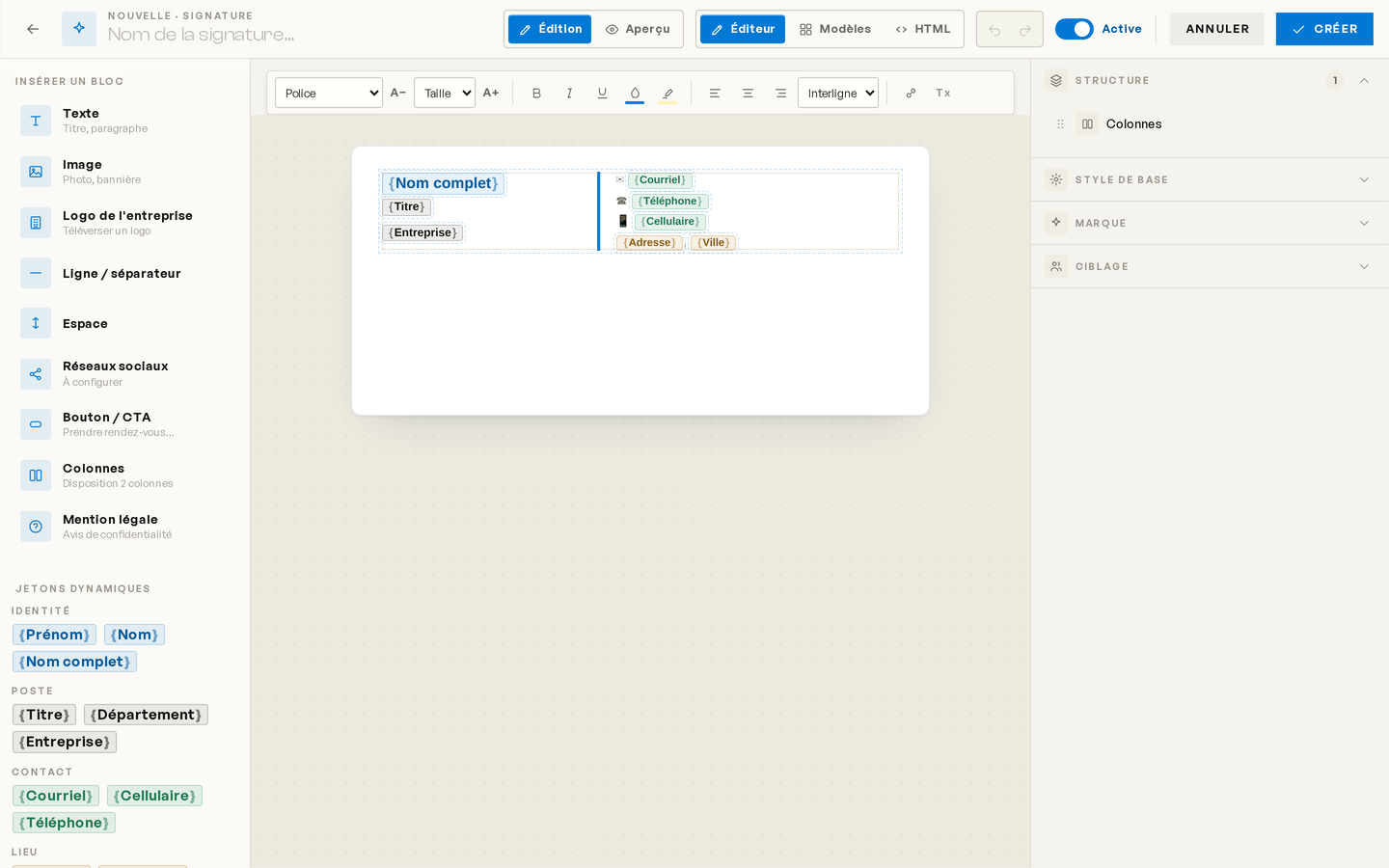This screenshot has width=1389, height=868.
Task: Open the highlight color picker
Action: pyautogui.click(x=667, y=93)
